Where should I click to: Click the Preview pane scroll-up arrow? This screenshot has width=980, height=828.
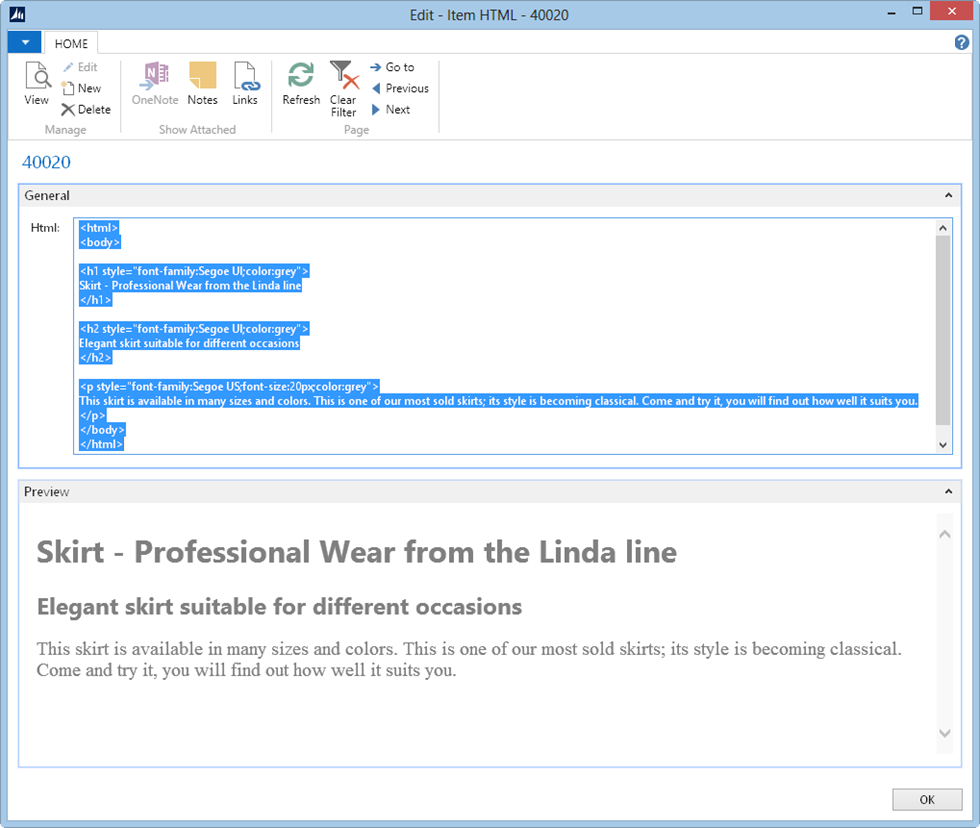945,534
